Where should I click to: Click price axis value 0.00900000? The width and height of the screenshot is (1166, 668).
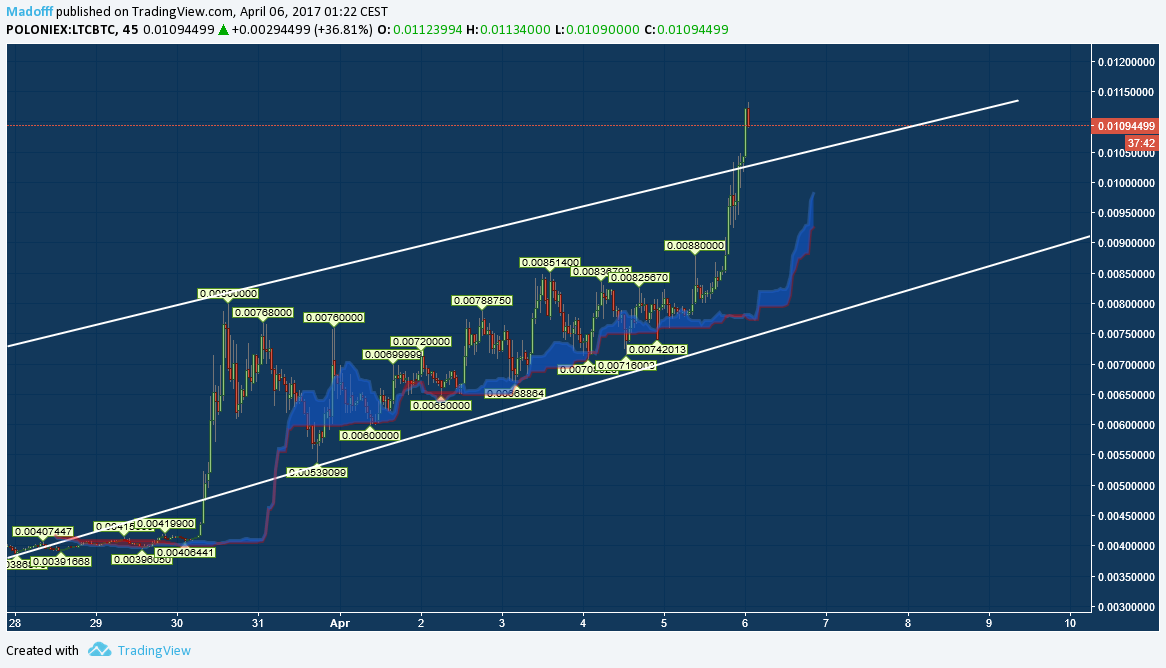(1127, 243)
